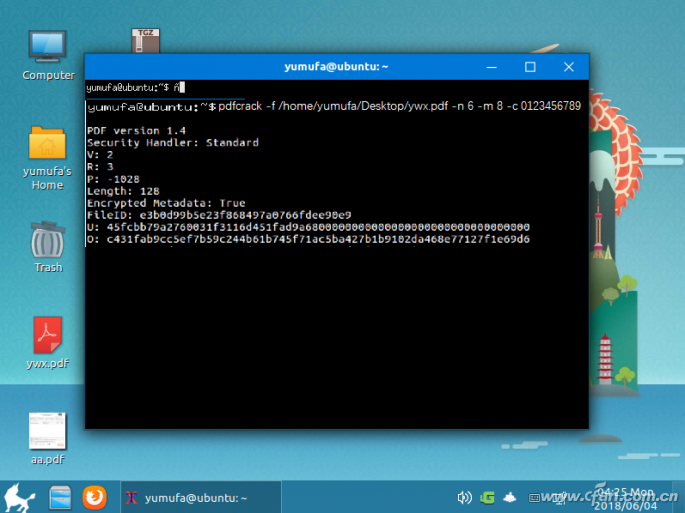Click the TGZ archive icon on desktop
This screenshot has width=685, height=513.
coord(146,40)
